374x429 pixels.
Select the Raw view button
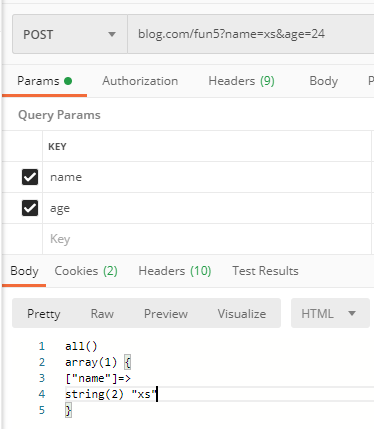[102, 314]
